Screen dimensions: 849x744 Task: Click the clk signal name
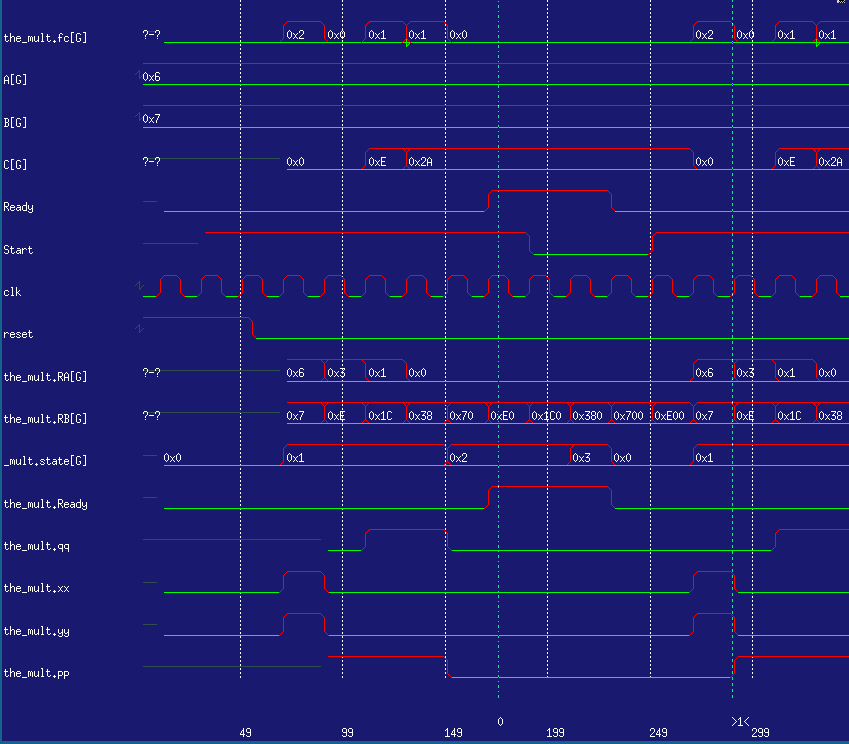tap(11, 292)
